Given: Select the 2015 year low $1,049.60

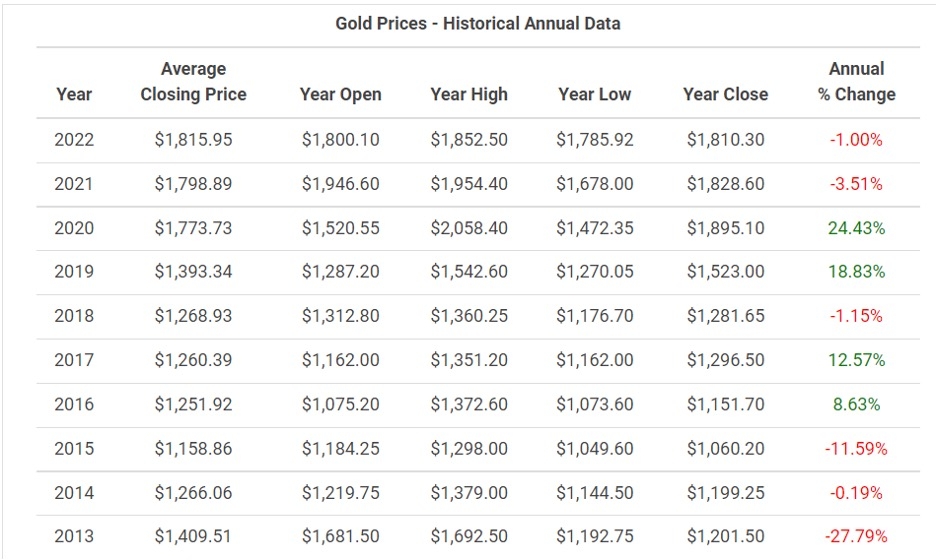Looking at the screenshot, I should pyautogui.click(x=595, y=448).
